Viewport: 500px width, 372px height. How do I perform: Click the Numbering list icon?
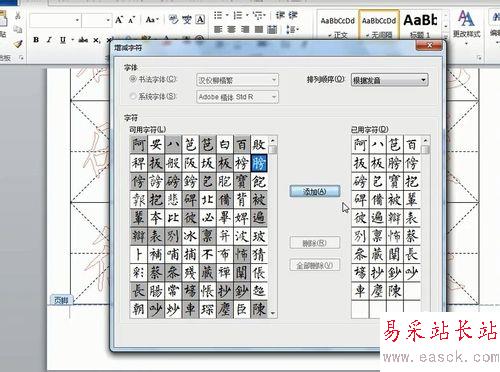[x=238, y=15]
